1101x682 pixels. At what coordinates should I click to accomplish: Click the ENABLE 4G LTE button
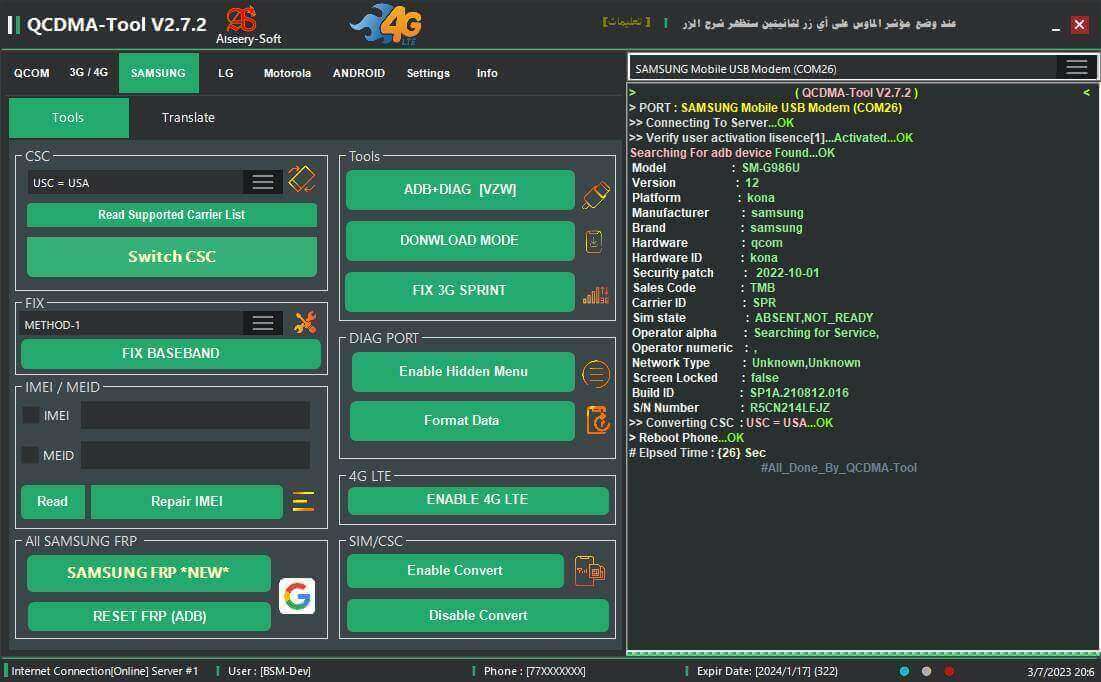(478, 500)
